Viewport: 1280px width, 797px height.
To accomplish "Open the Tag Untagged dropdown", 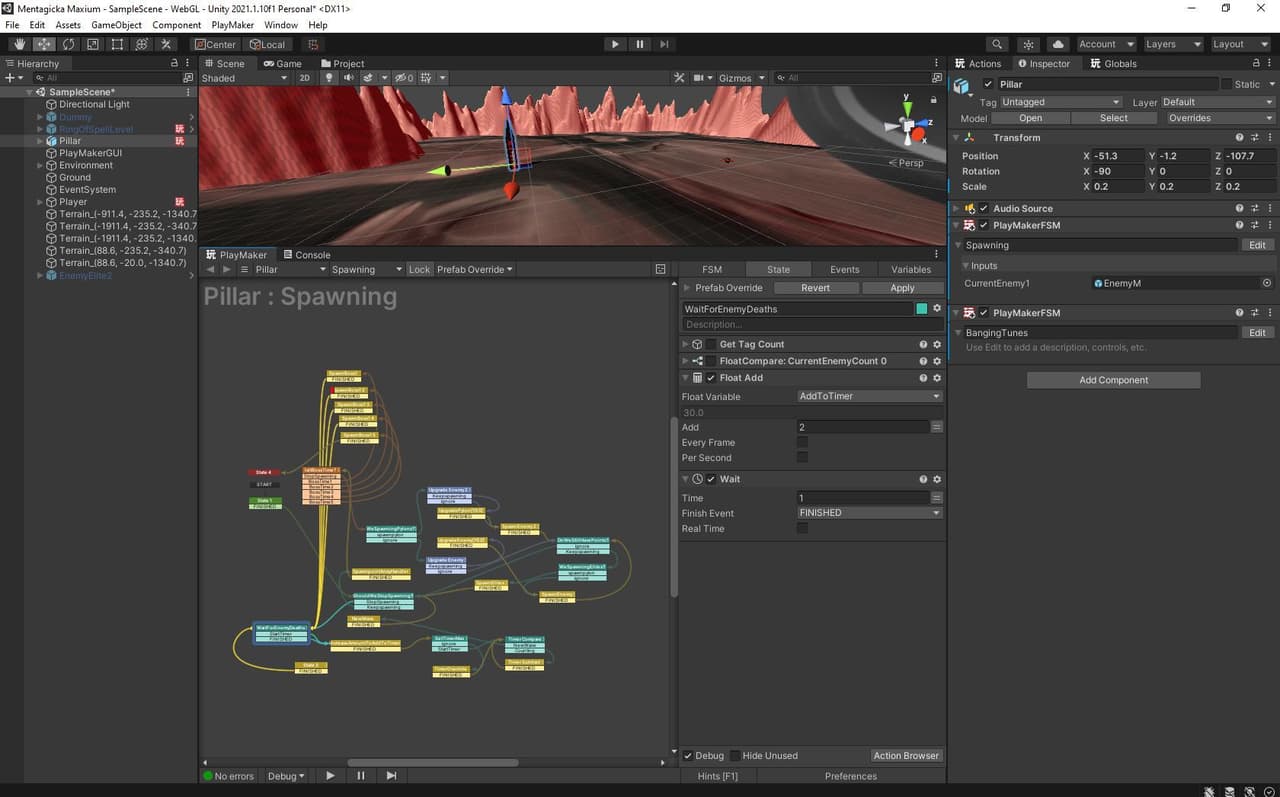I will pyautogui.click(x=1060, y=102).
